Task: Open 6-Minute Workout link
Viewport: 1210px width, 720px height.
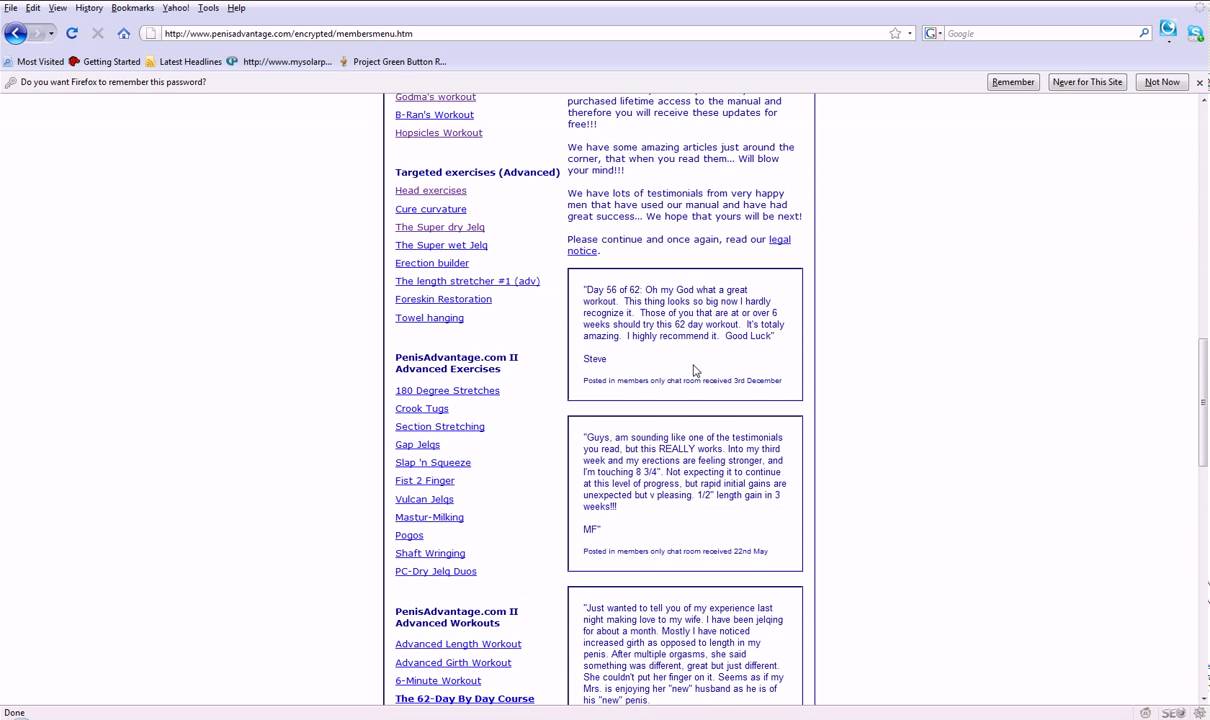Action: (437, 681)
